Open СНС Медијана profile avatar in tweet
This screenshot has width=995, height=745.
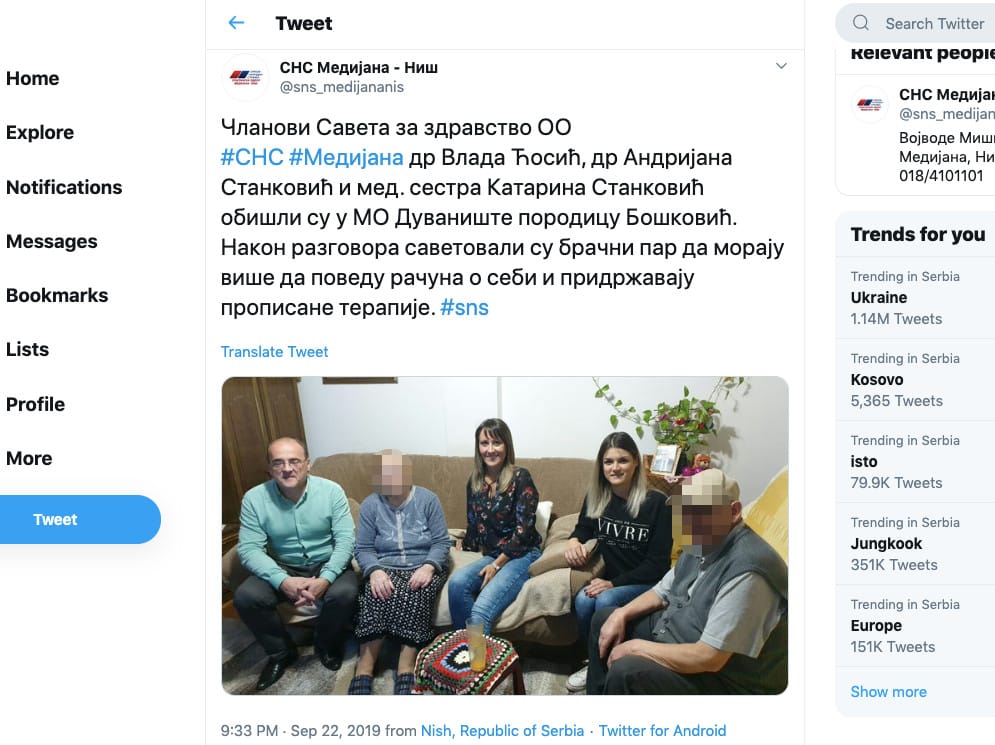245,77
